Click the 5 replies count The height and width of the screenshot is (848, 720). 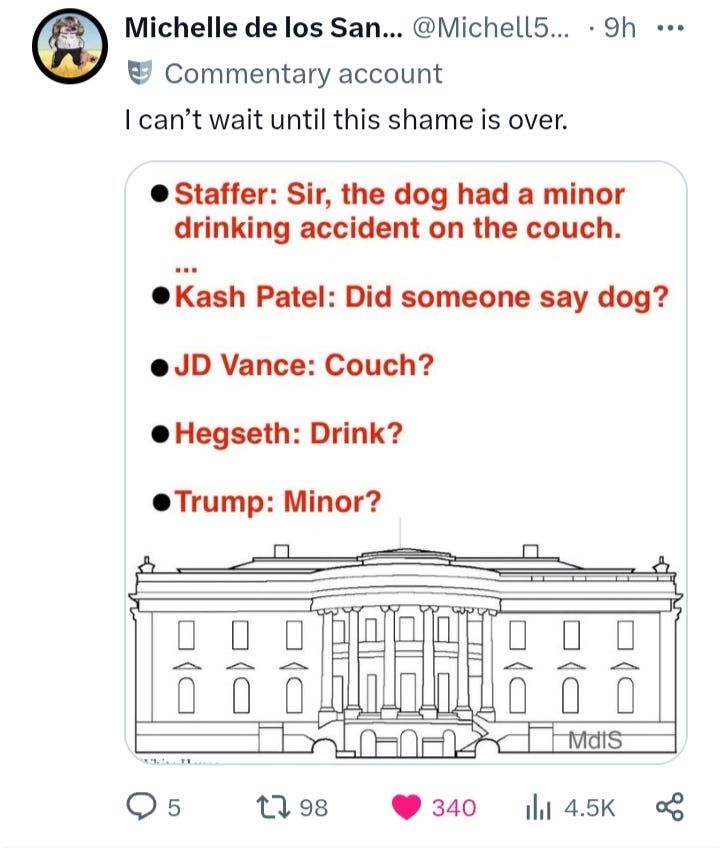coord(173,807)
